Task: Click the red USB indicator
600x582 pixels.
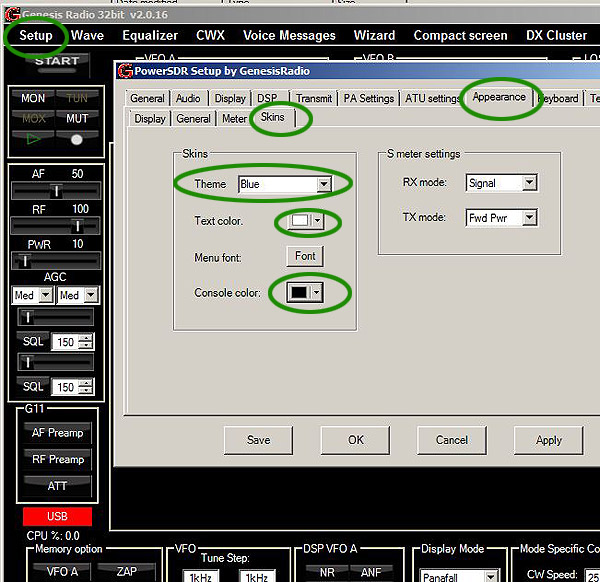Action: (57, 516)
